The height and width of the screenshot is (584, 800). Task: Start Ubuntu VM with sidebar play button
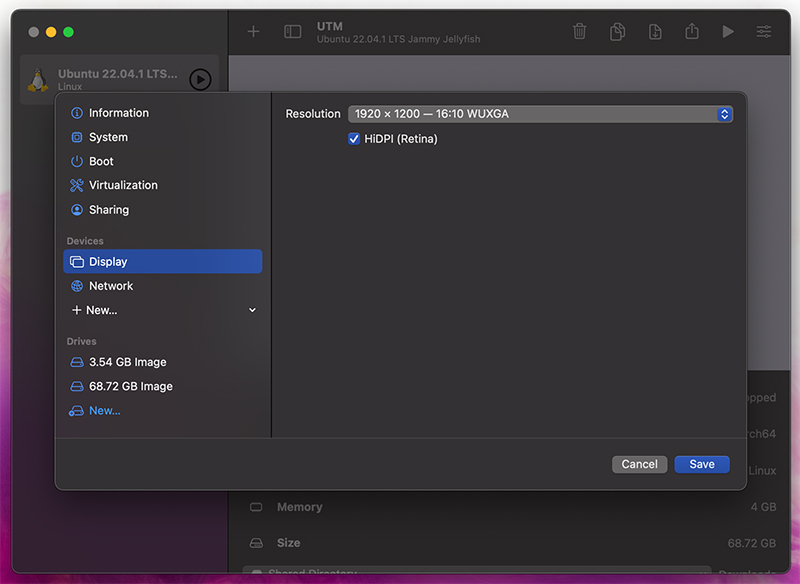coord(201,80)
